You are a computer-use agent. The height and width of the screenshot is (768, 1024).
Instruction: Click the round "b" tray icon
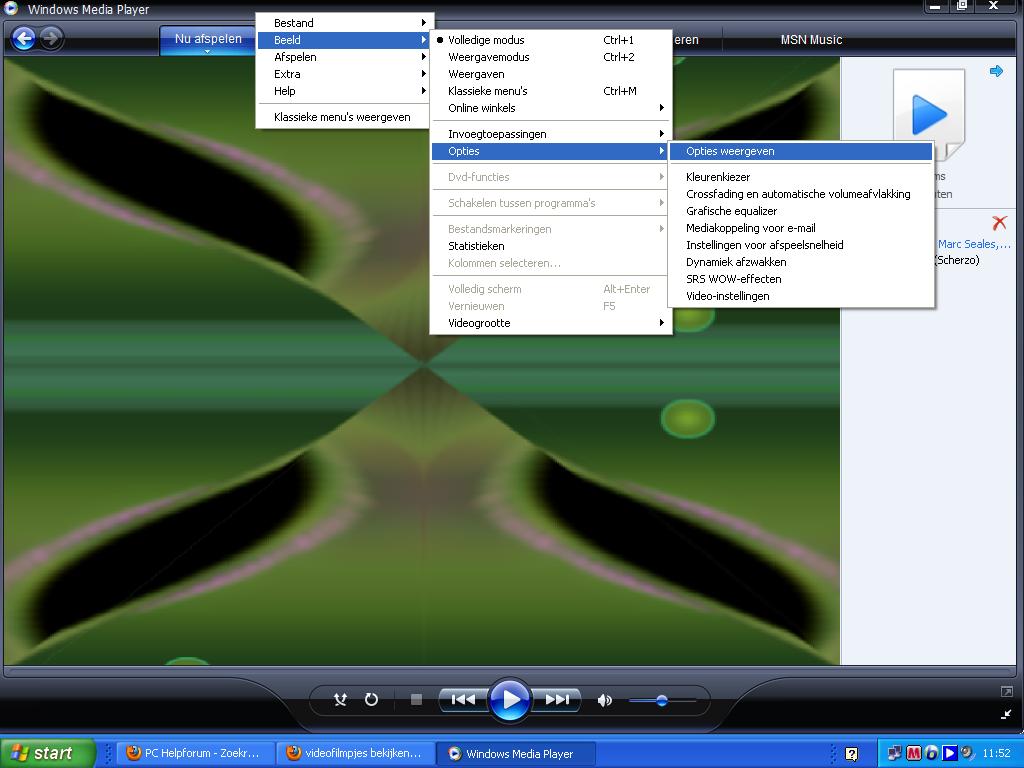pos(931,753)
